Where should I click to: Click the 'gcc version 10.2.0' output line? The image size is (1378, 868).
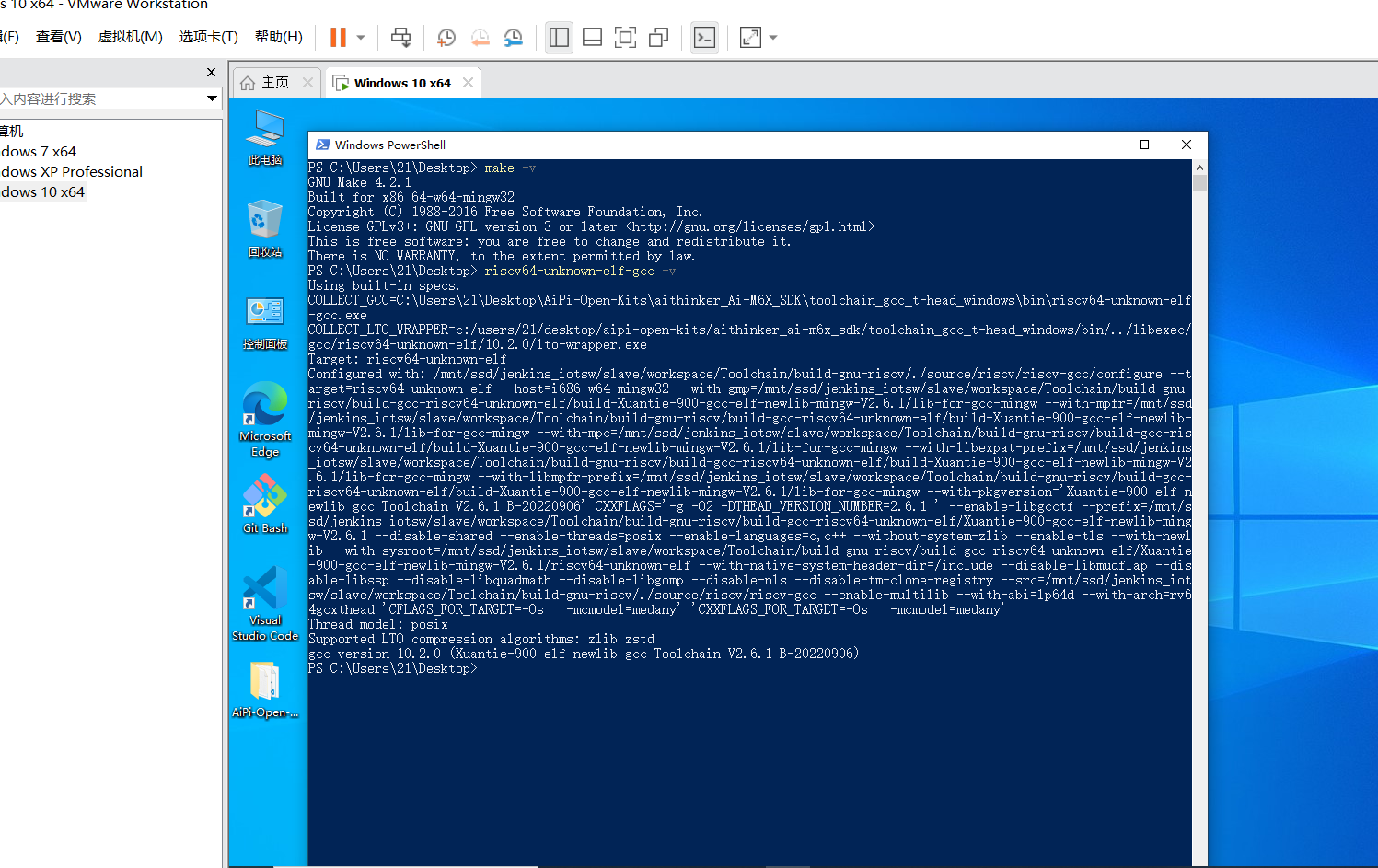584,654
